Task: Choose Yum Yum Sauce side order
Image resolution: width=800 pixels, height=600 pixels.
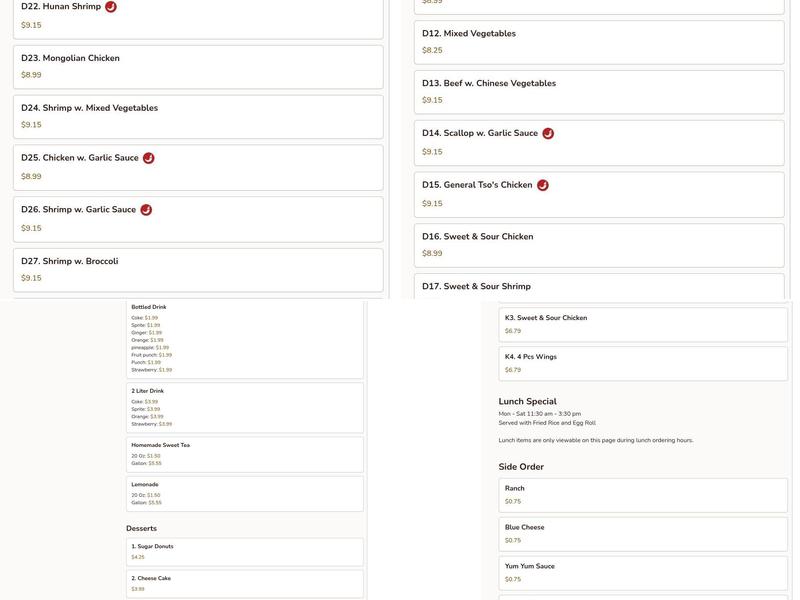Action: coord(642,572)
